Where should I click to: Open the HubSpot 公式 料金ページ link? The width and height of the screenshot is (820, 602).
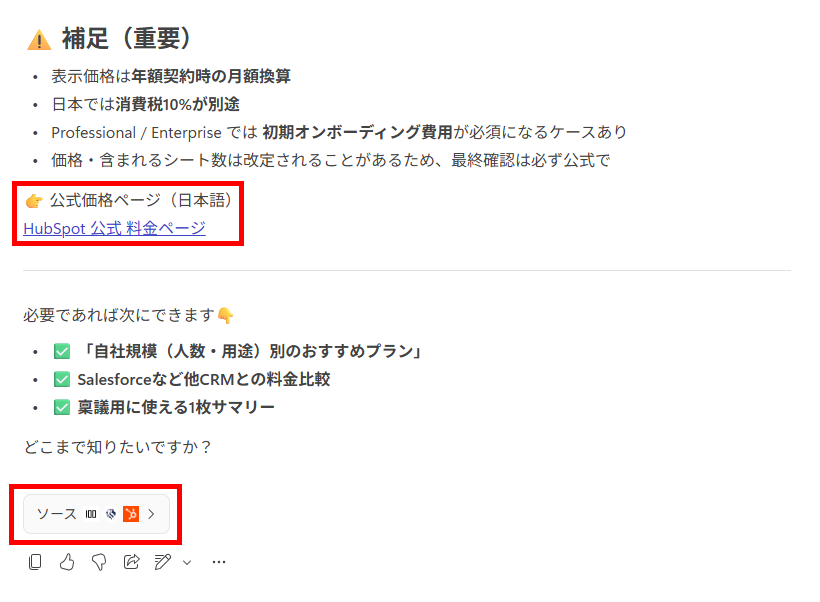(x=115, y=229)
